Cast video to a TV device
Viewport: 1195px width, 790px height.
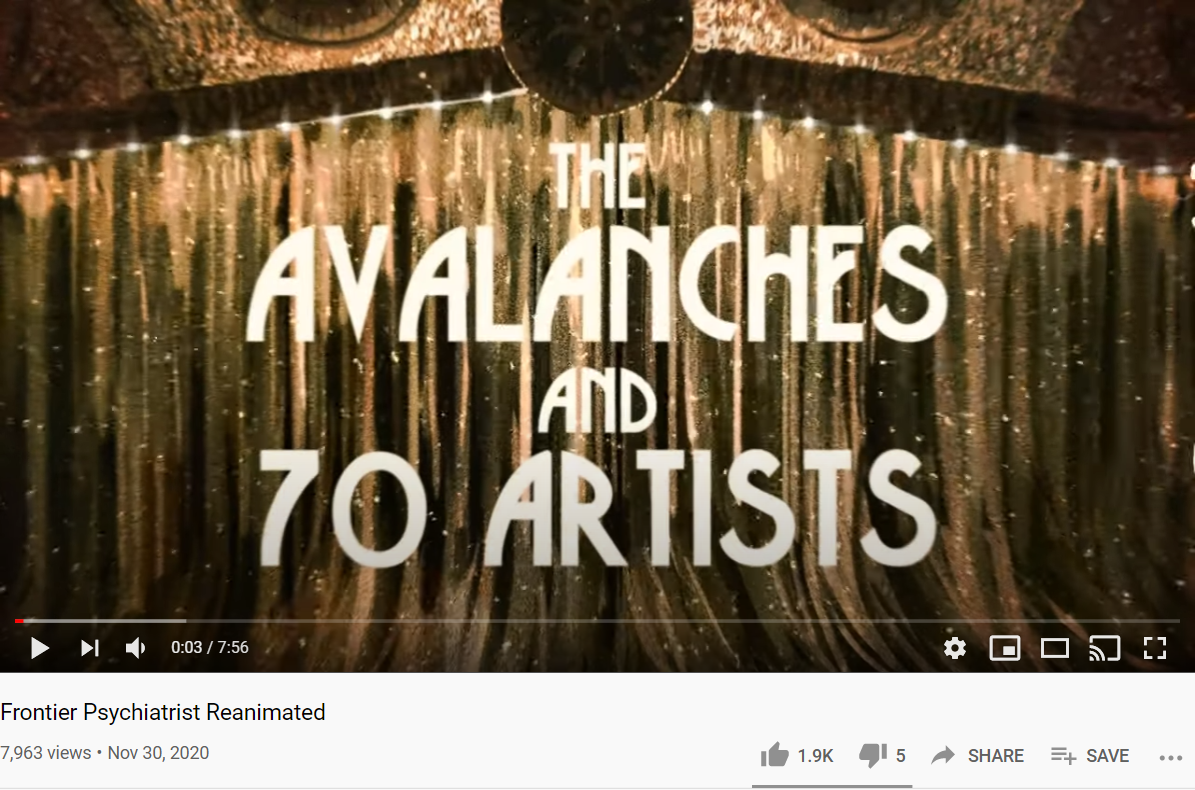(x=1104, y=648)
